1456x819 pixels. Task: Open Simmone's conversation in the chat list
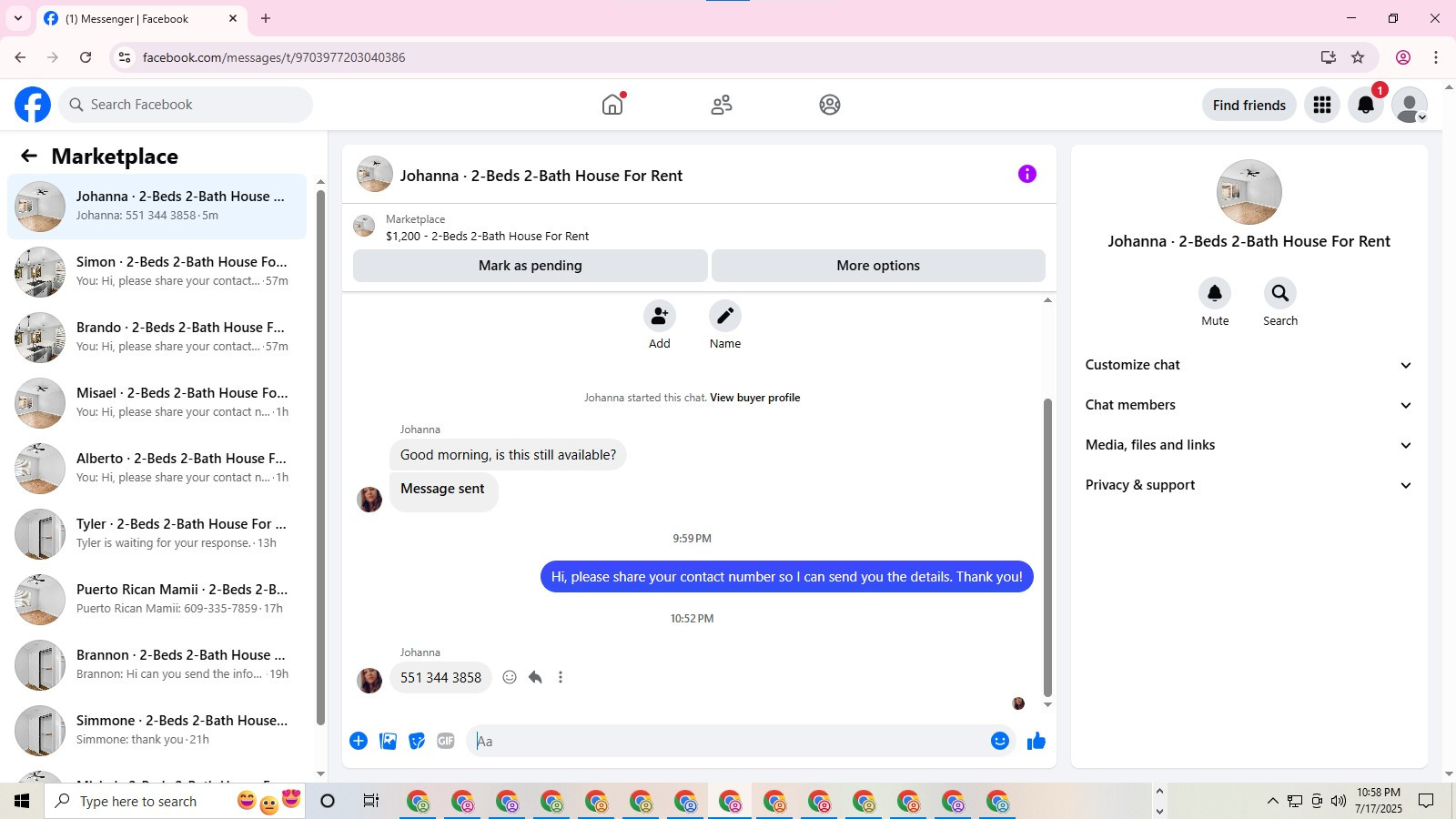pos(157,731)
